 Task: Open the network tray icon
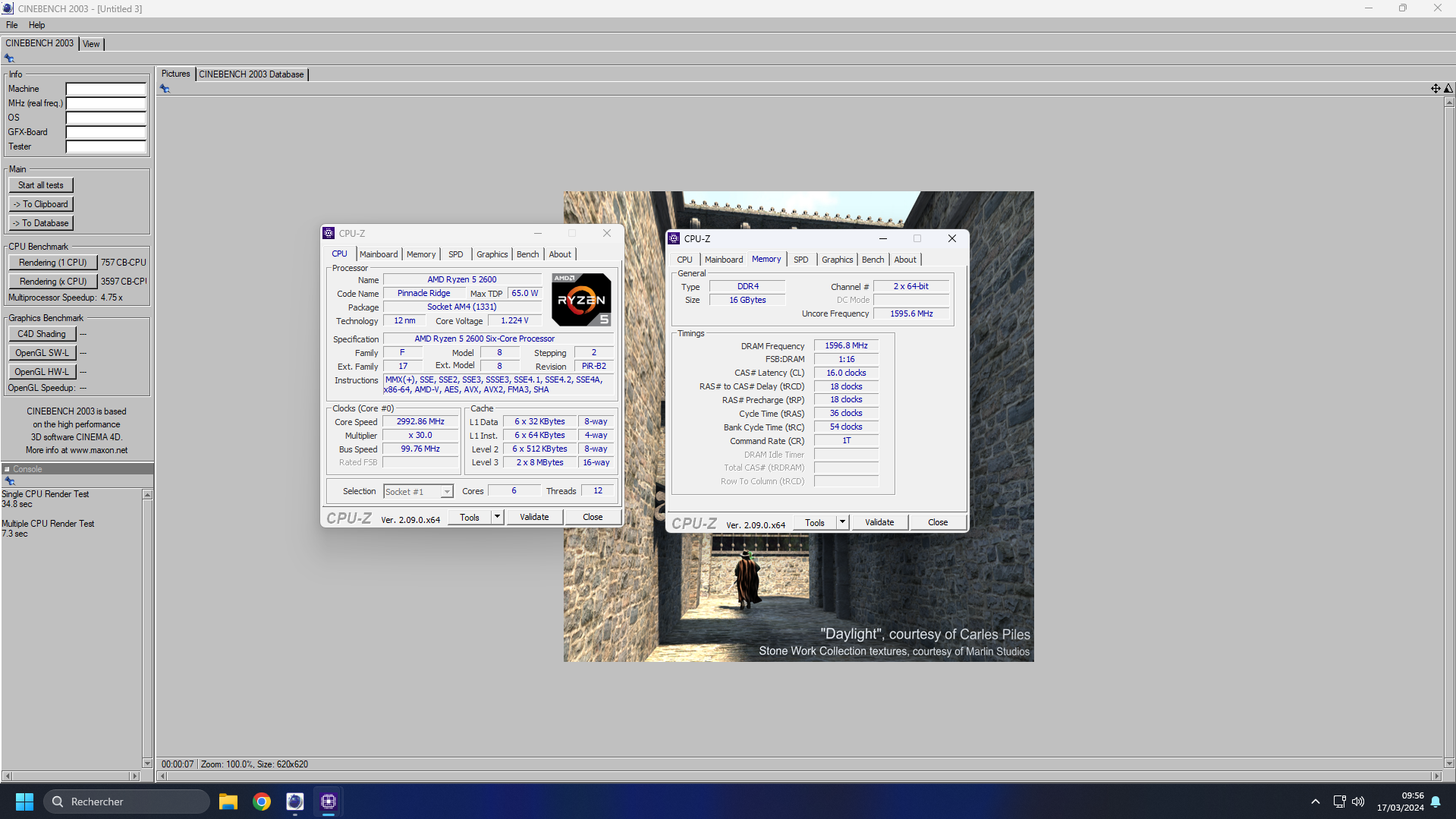pos(1339,802)
